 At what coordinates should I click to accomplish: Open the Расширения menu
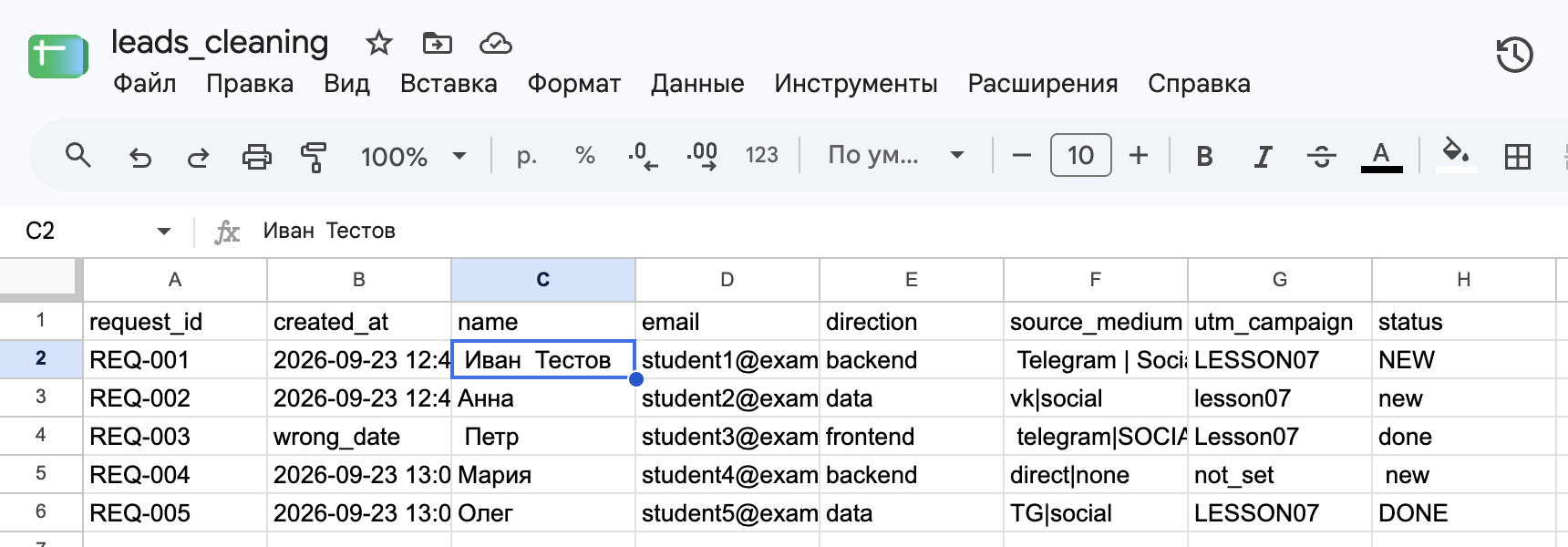coord(1043,84)
